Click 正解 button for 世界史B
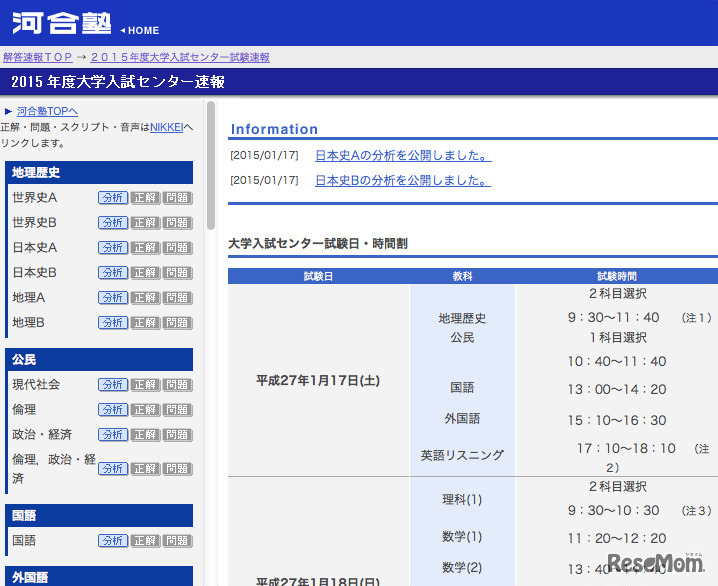 point(145,223)
